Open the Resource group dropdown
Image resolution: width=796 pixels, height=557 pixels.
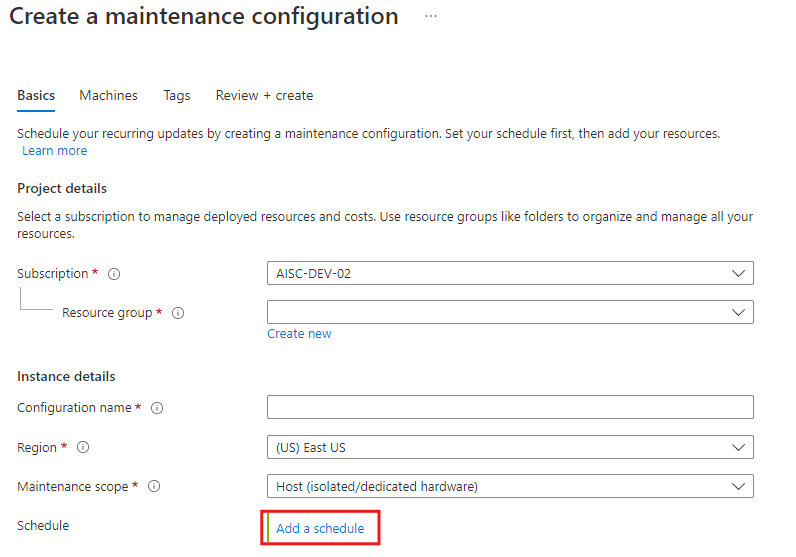tap(509, 312)
